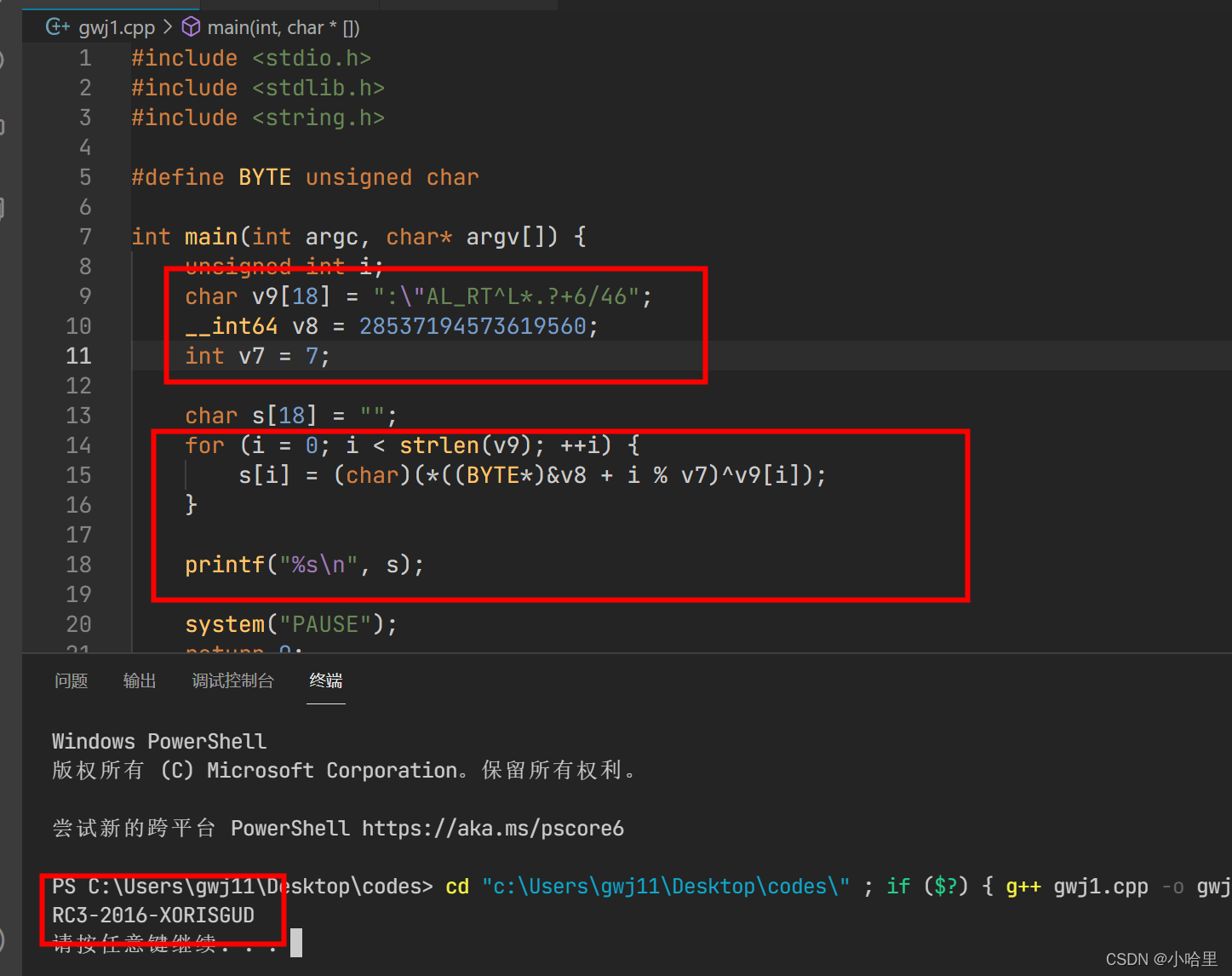Switch to the 输出 panel tab
Screen dimensions: 1232x976
[x=140, y=680]
